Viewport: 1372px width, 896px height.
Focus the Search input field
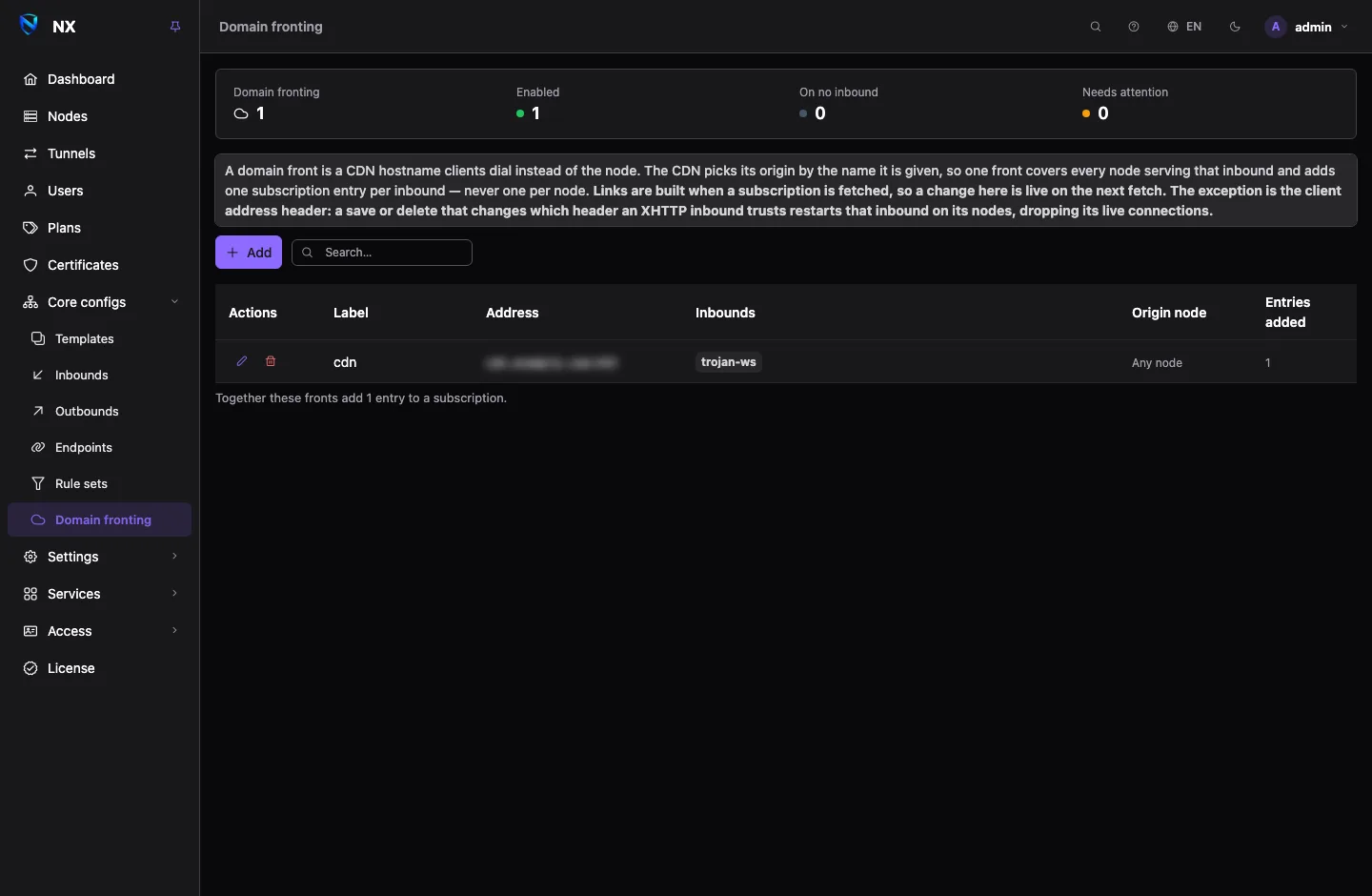(382, 253)
